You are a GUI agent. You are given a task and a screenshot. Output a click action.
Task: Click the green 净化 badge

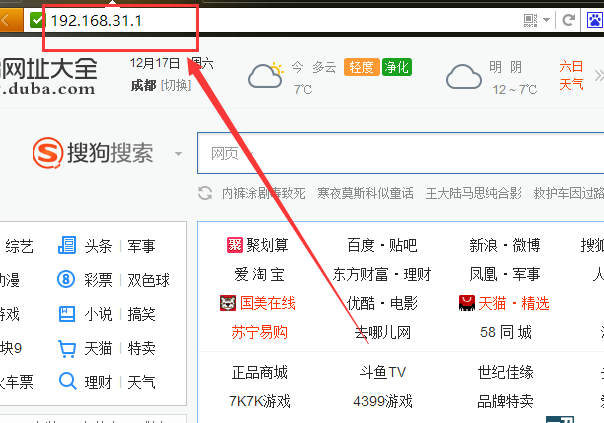[396, 67]
